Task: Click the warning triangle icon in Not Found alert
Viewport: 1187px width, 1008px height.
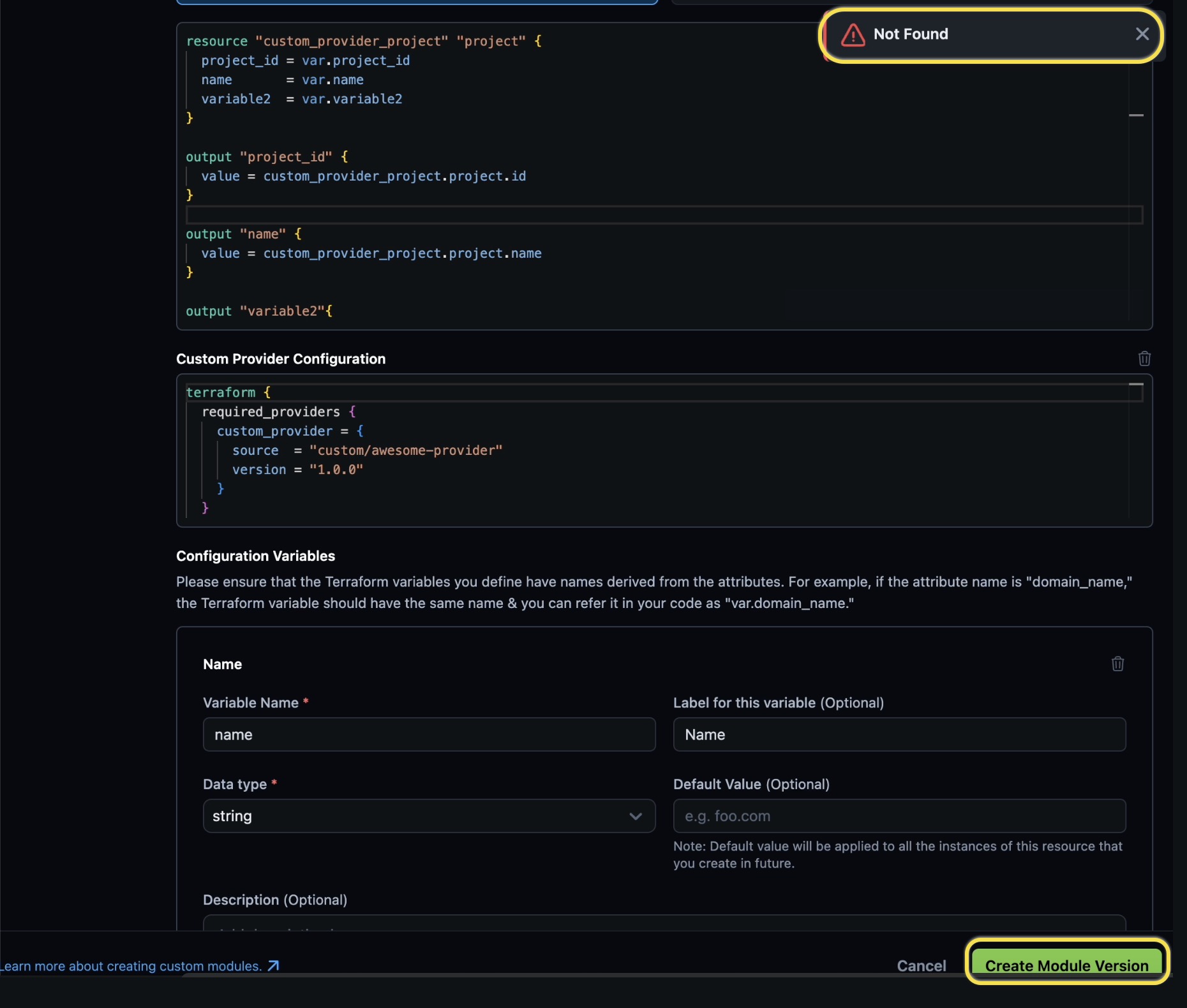Action: (x=853, y=34)
